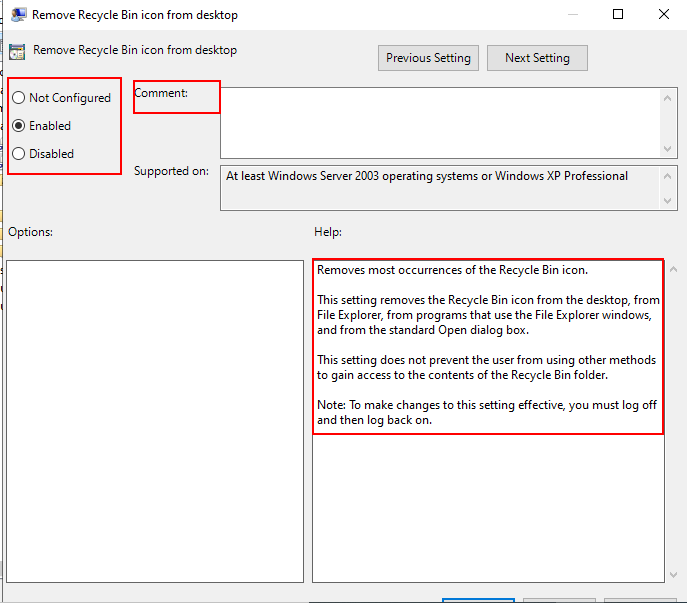Click inside the Comment text box
Viewport: 687px width, 603px height.
[x=440, y=123]
